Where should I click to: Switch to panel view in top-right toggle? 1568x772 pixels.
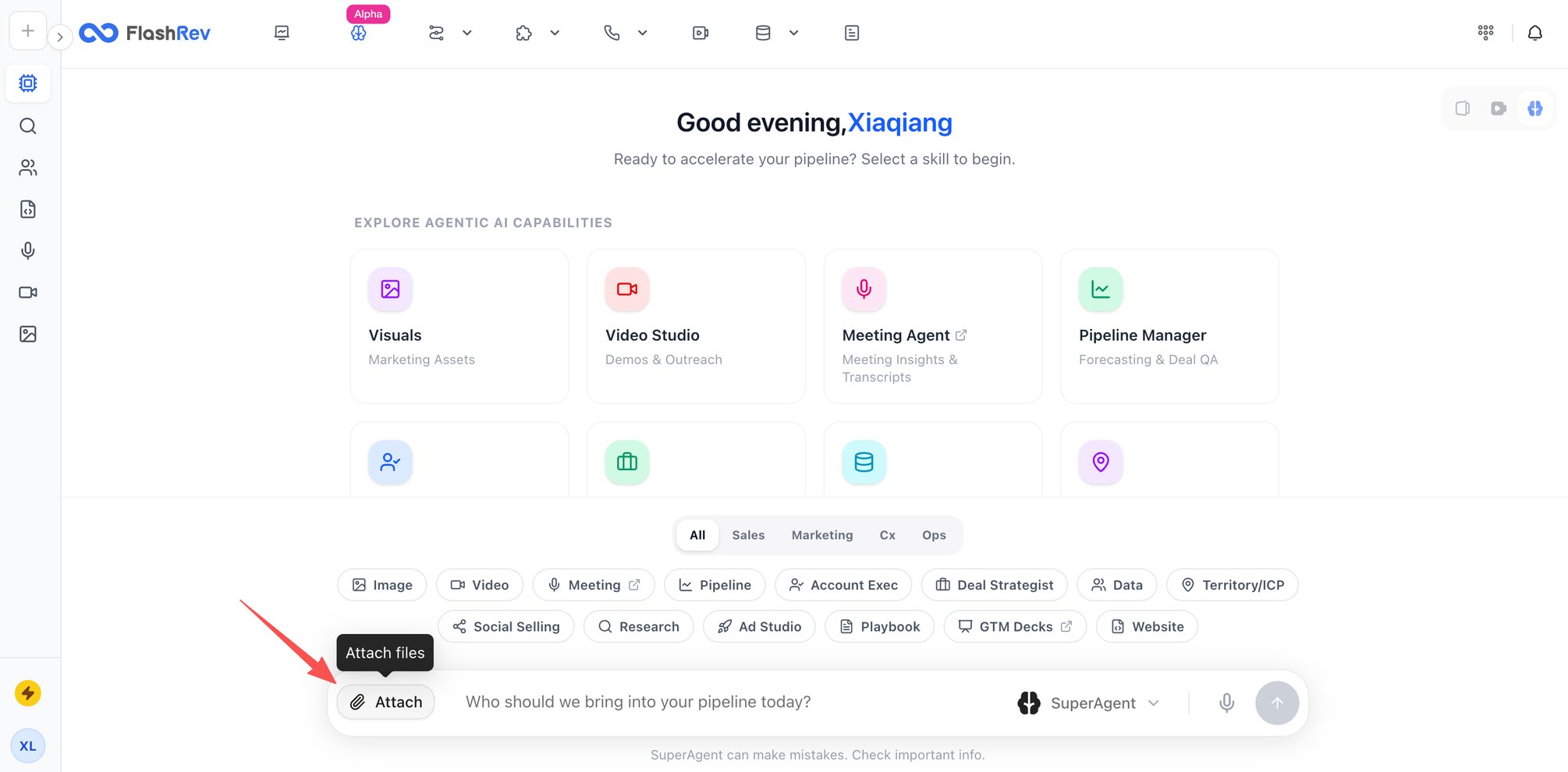tap(1463, 108)
